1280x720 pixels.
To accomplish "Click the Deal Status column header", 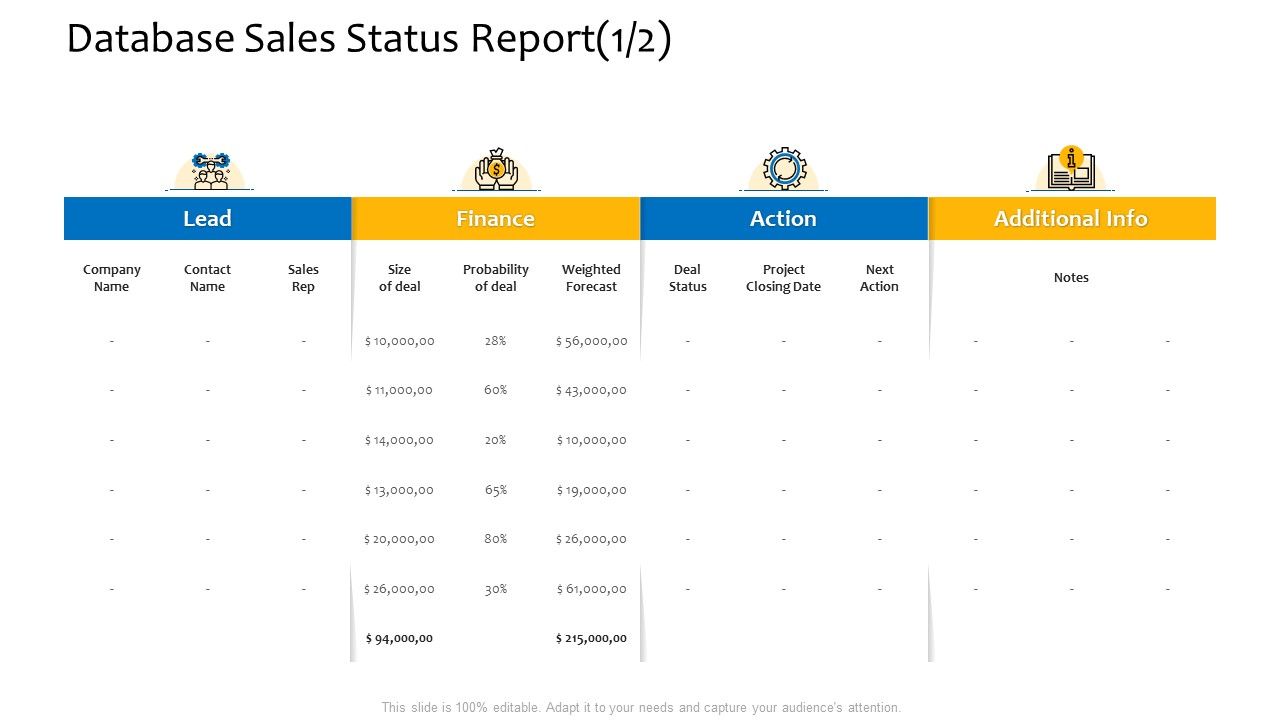I will pos(688,278).
